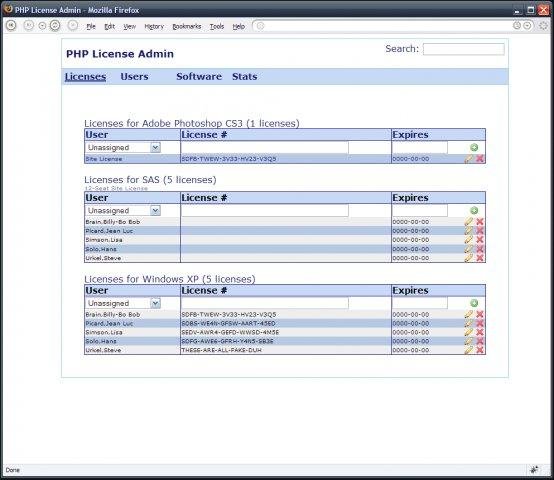Edit Windows XP license for Solo, Hans
554x480 pixels.
468,341
